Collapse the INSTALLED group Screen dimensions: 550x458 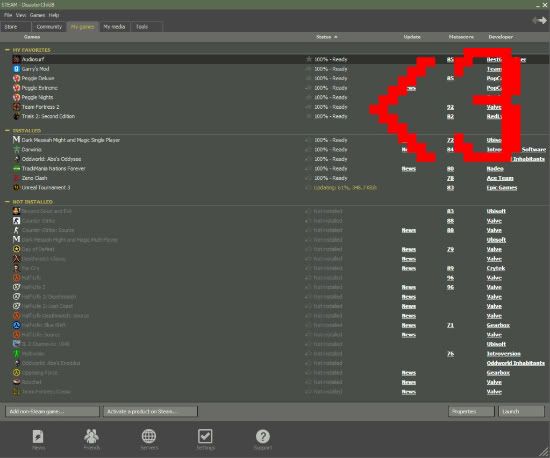click(7, 130)
